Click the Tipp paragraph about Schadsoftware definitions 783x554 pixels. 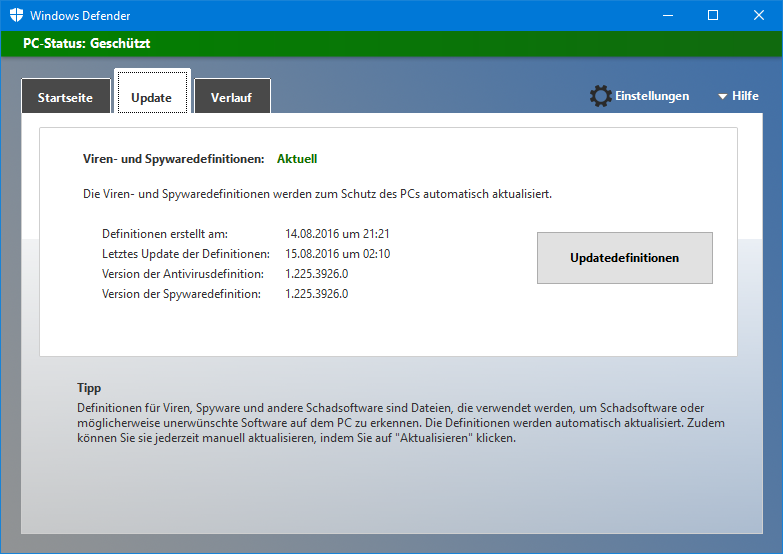click(400, 423)
